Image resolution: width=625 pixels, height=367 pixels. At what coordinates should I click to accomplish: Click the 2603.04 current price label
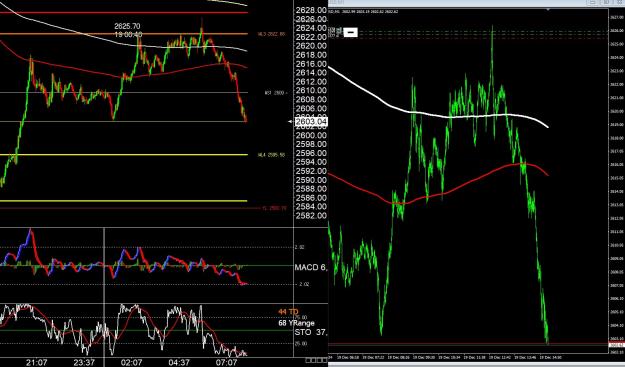pyautogui.click(x=311, y=122)
